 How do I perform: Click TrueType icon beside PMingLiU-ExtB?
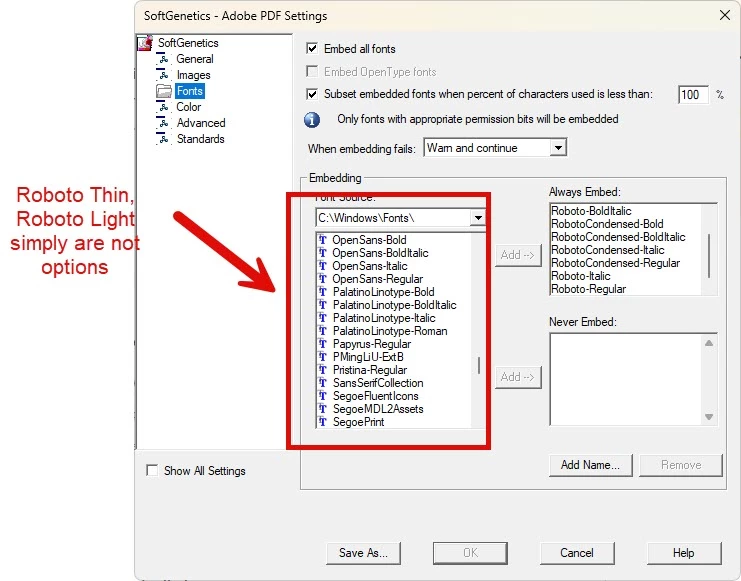click(323, 357)
